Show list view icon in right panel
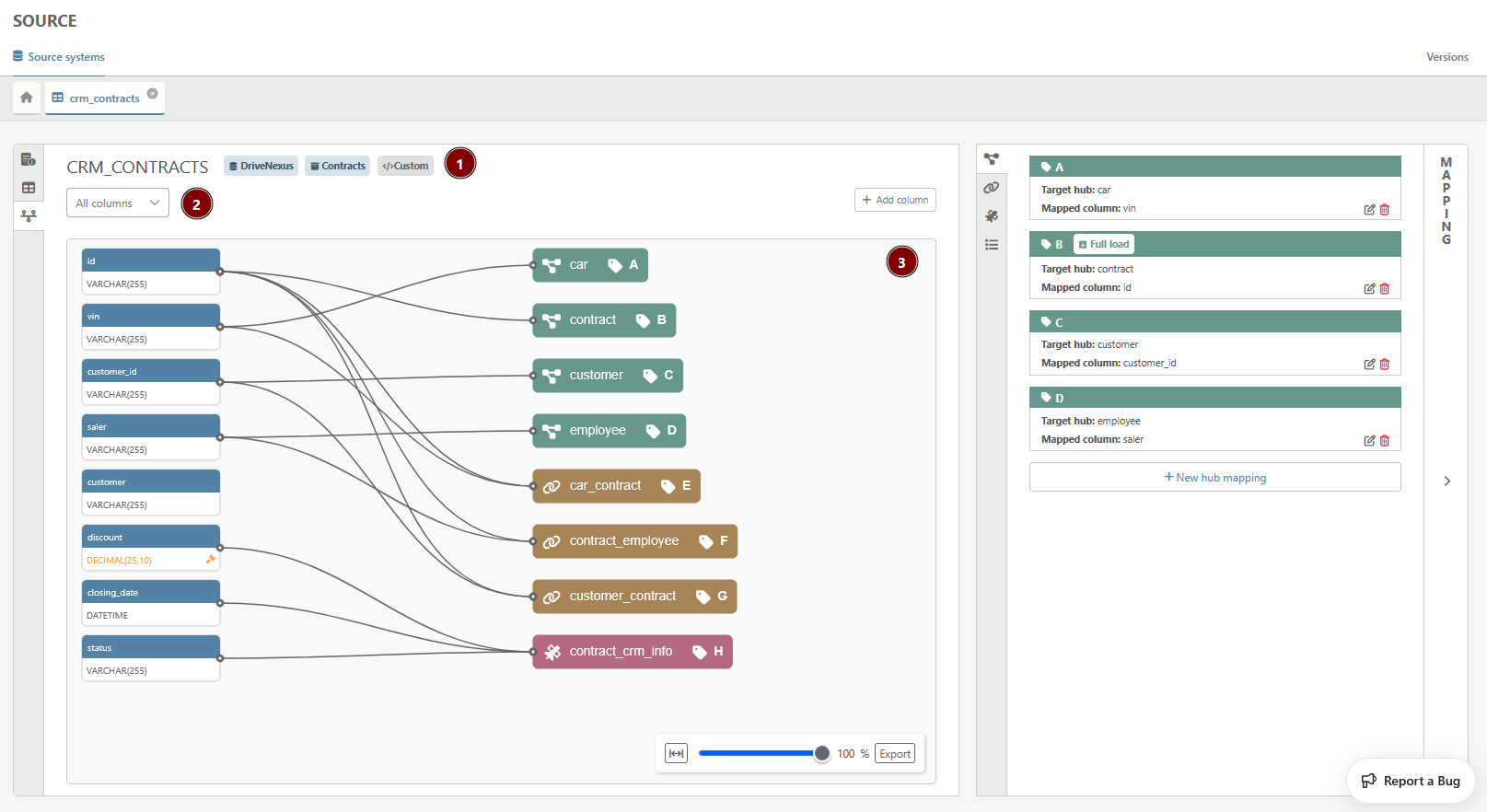The width and height of the screenshot is (1487, 812). pos(992,245)
